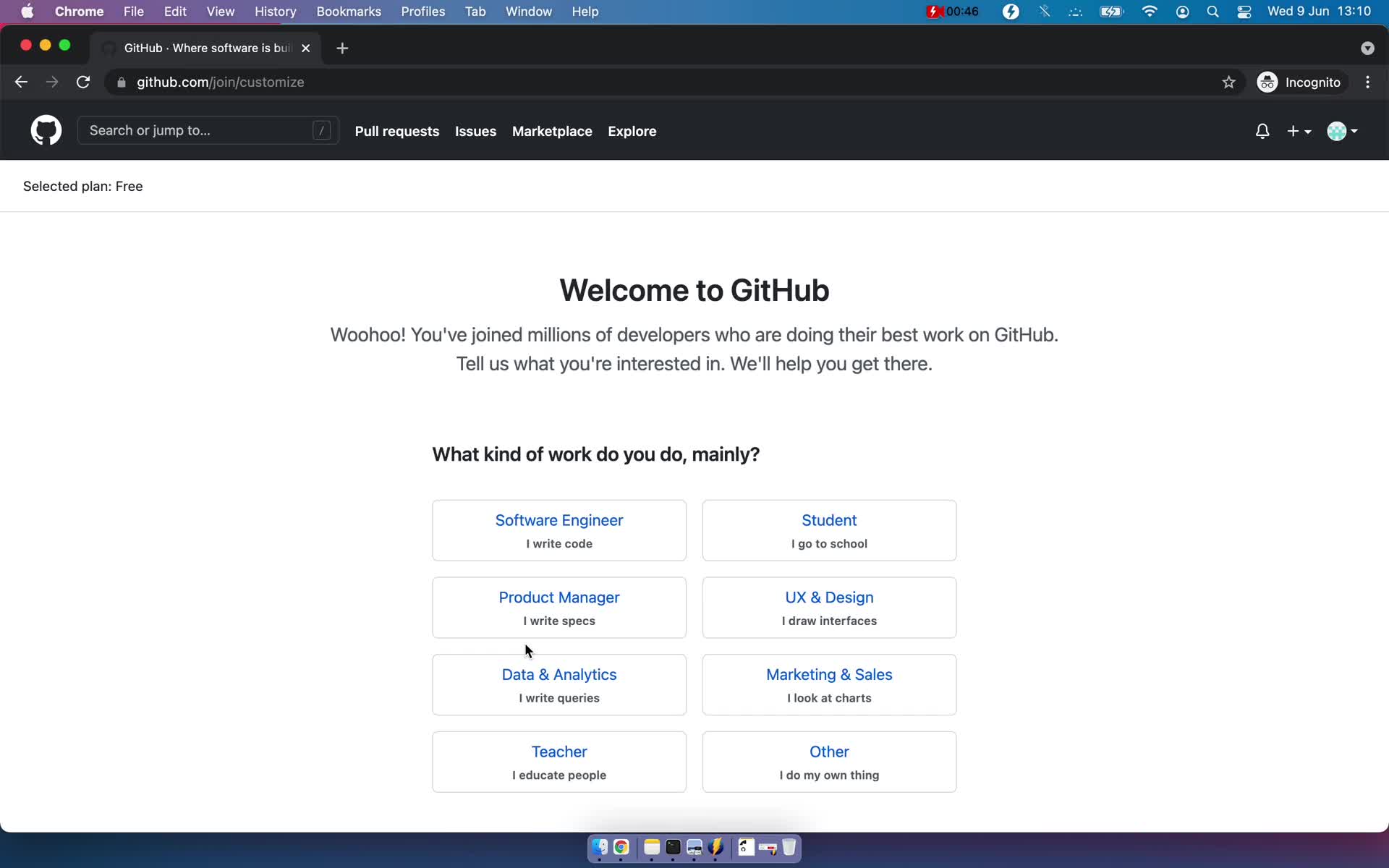Go back with the browser back arrow
The image size is (1389, 868).
(21, 82)
